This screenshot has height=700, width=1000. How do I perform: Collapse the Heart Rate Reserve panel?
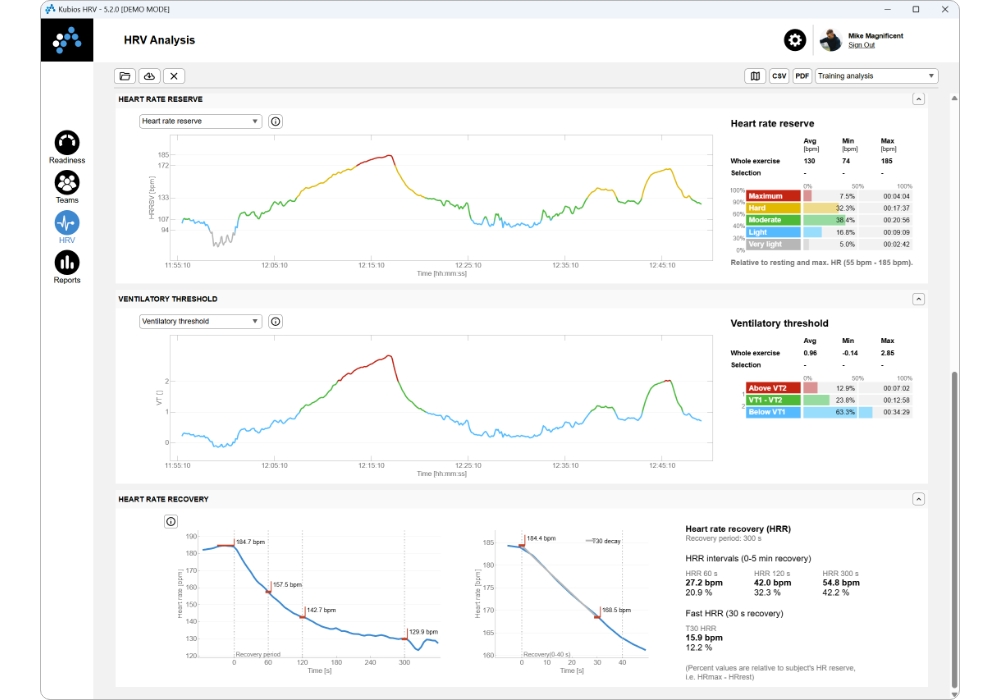918,99
